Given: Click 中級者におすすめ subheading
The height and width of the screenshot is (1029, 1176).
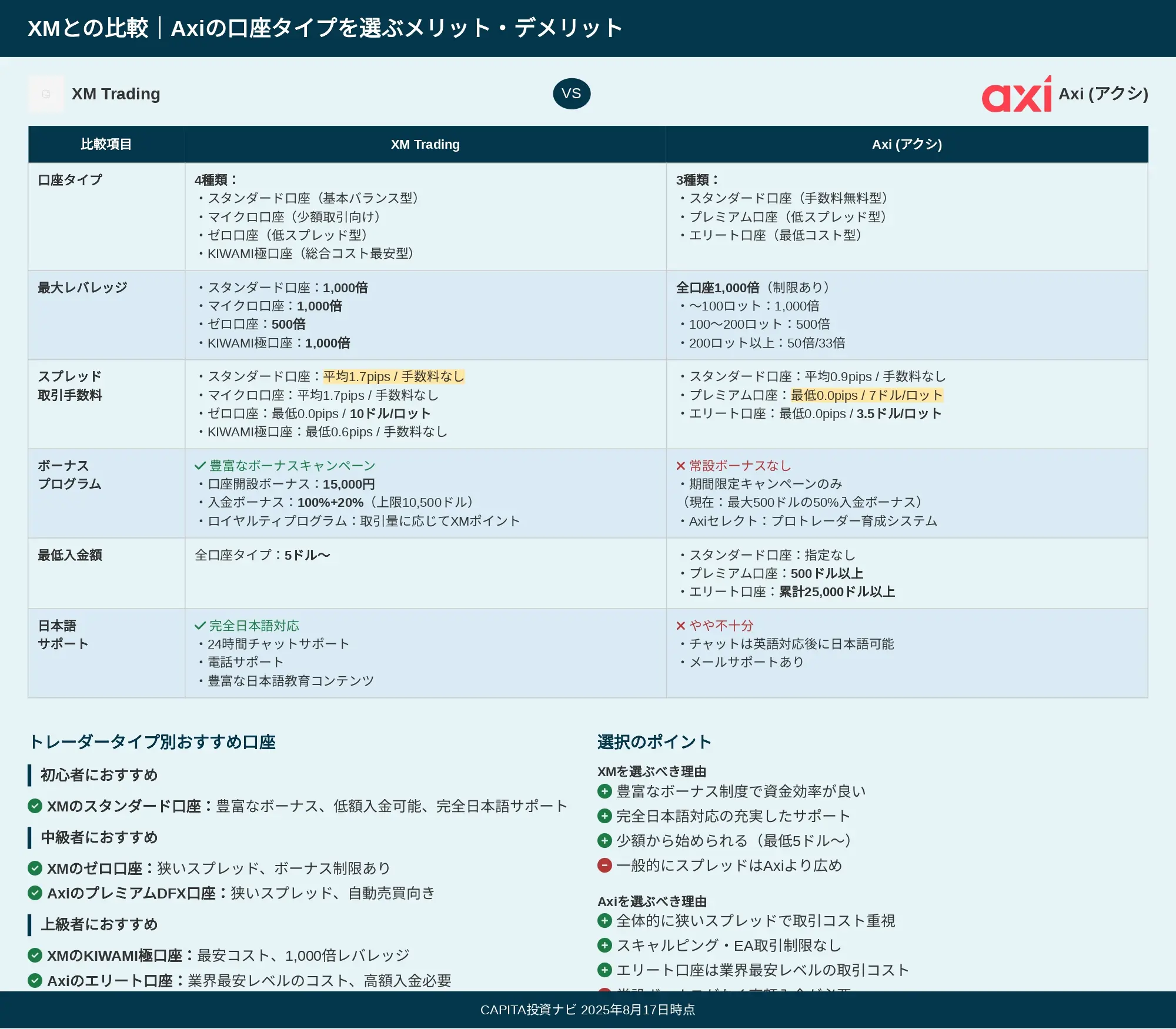Looking at the screenshot, I should pos(99,837).
